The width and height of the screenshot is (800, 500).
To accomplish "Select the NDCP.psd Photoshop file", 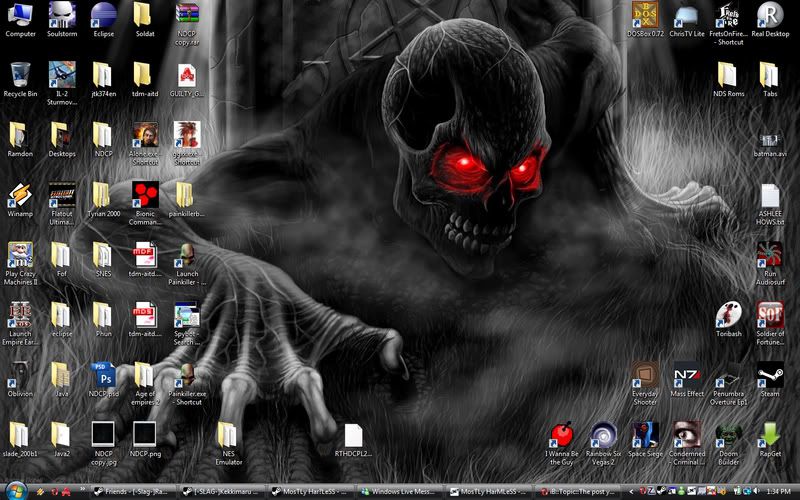I will (x=104, y=380).
